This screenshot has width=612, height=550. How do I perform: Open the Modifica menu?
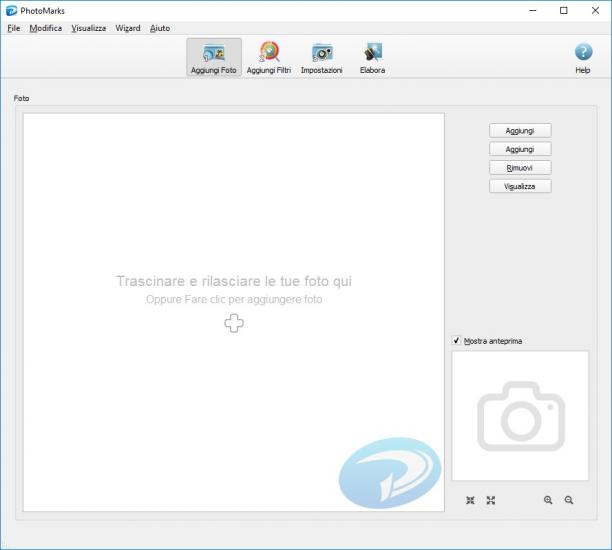(x=46, y=28)
